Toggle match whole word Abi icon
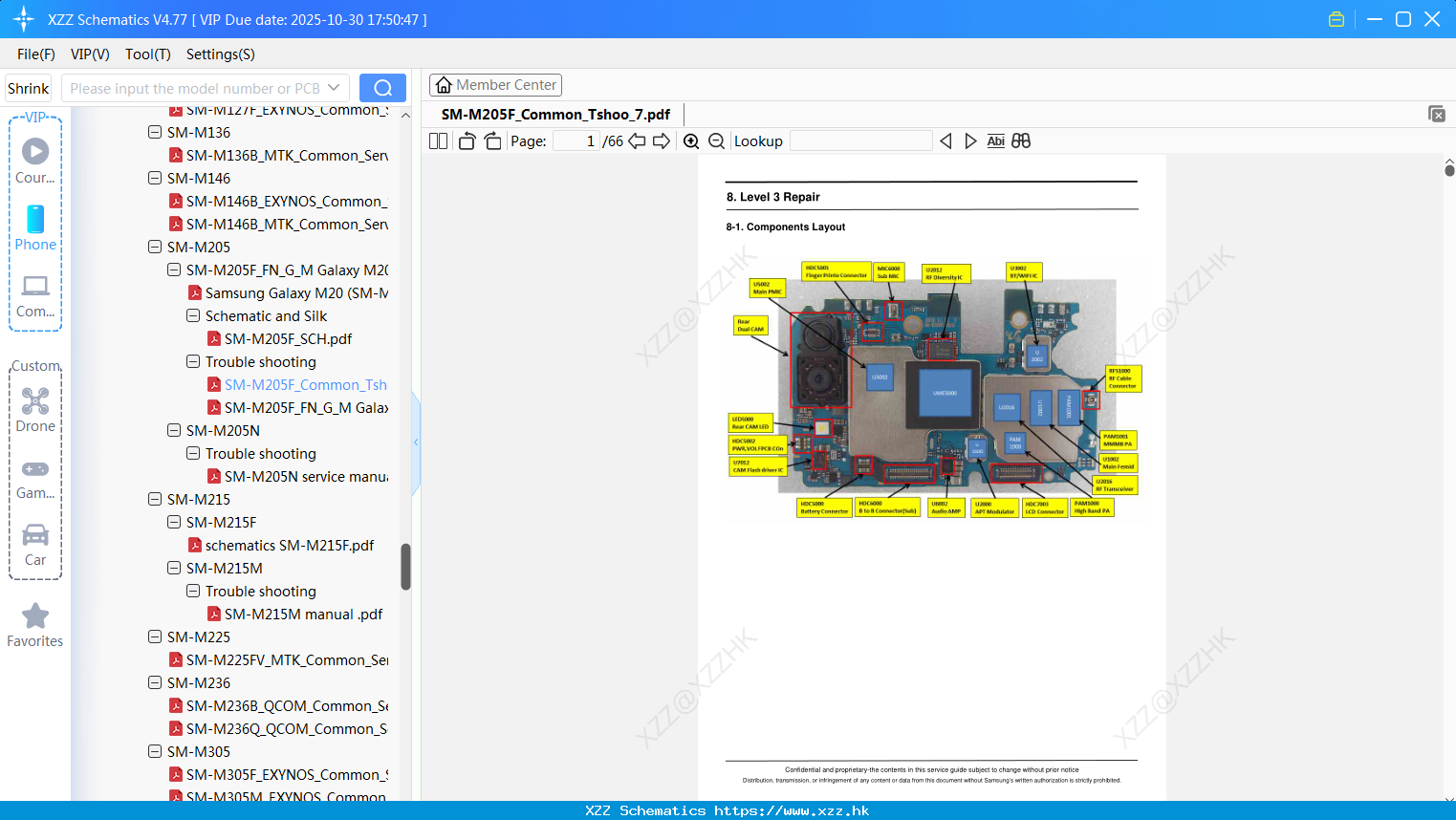The width and height of the screenshot is (1456, 820). (x=995, y=141)
